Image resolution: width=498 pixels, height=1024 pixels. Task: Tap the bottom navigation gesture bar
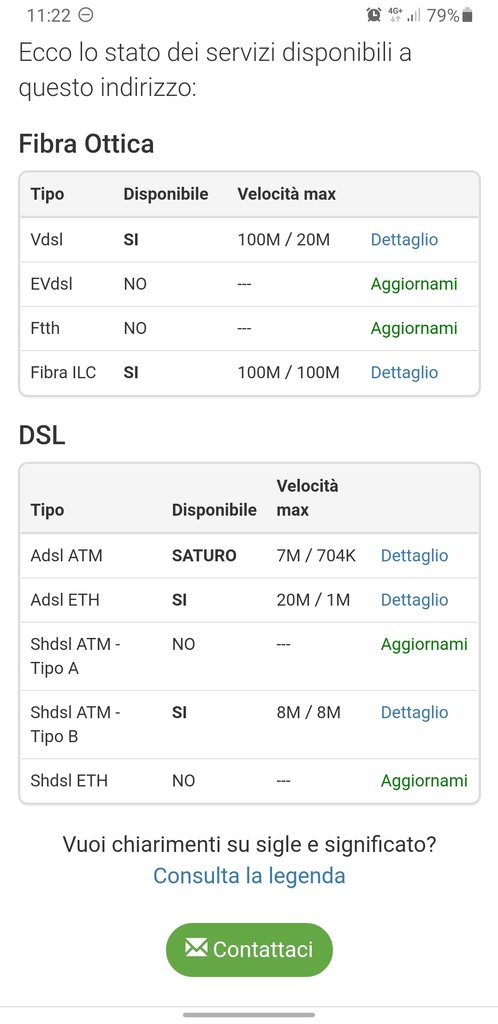[249, 1014]
